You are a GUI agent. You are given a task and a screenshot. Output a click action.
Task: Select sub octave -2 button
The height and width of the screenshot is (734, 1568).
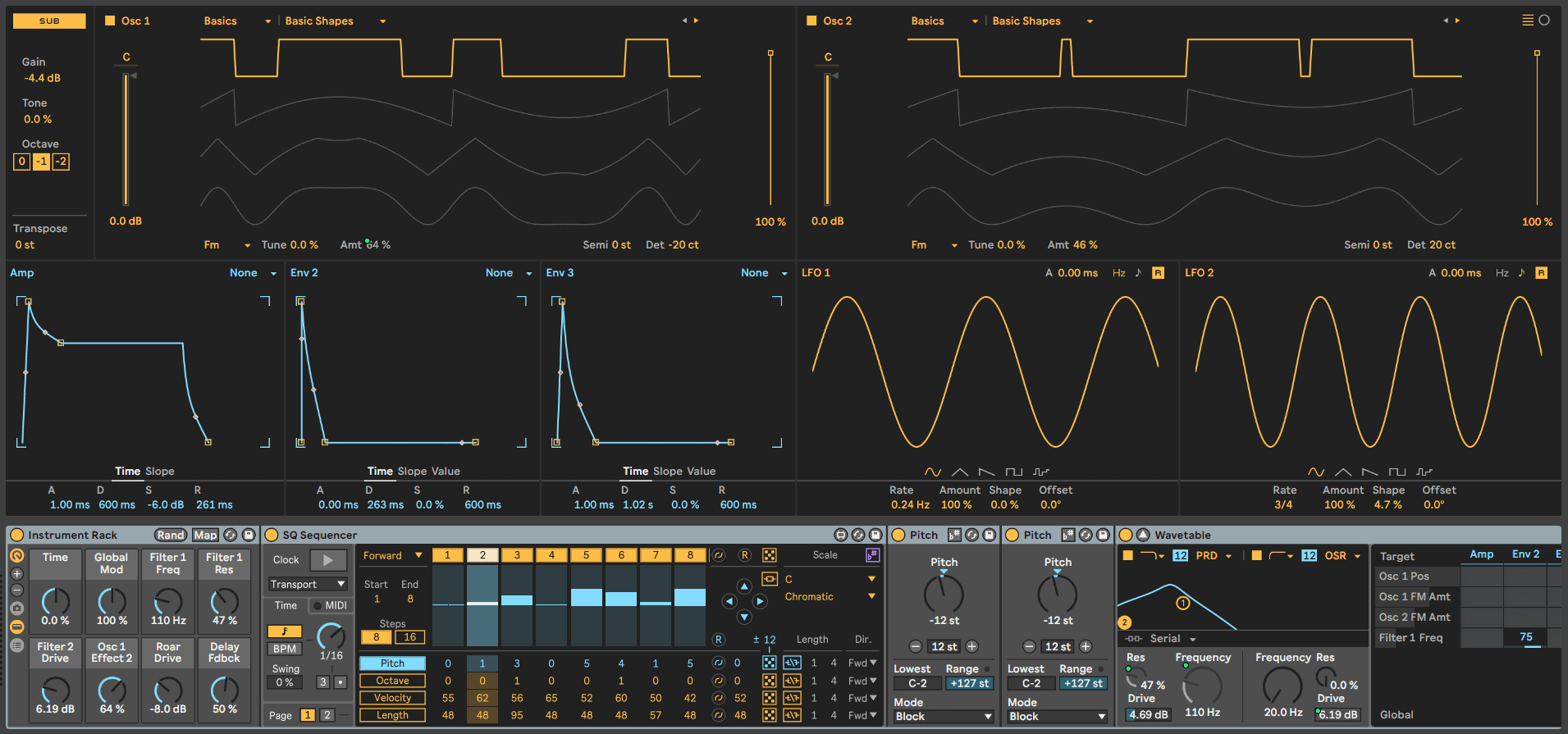(x=61, y=162)
